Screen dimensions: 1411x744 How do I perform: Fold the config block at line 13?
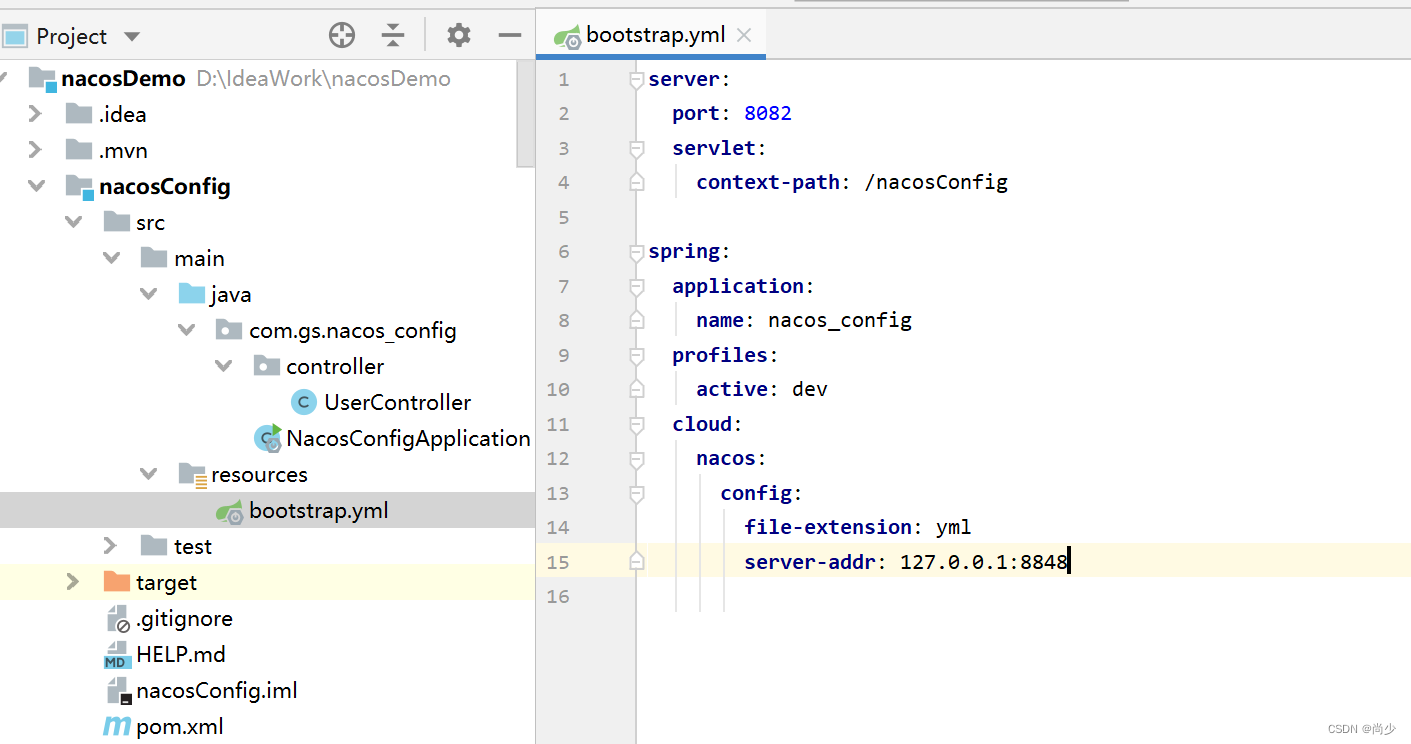(636, 494)
